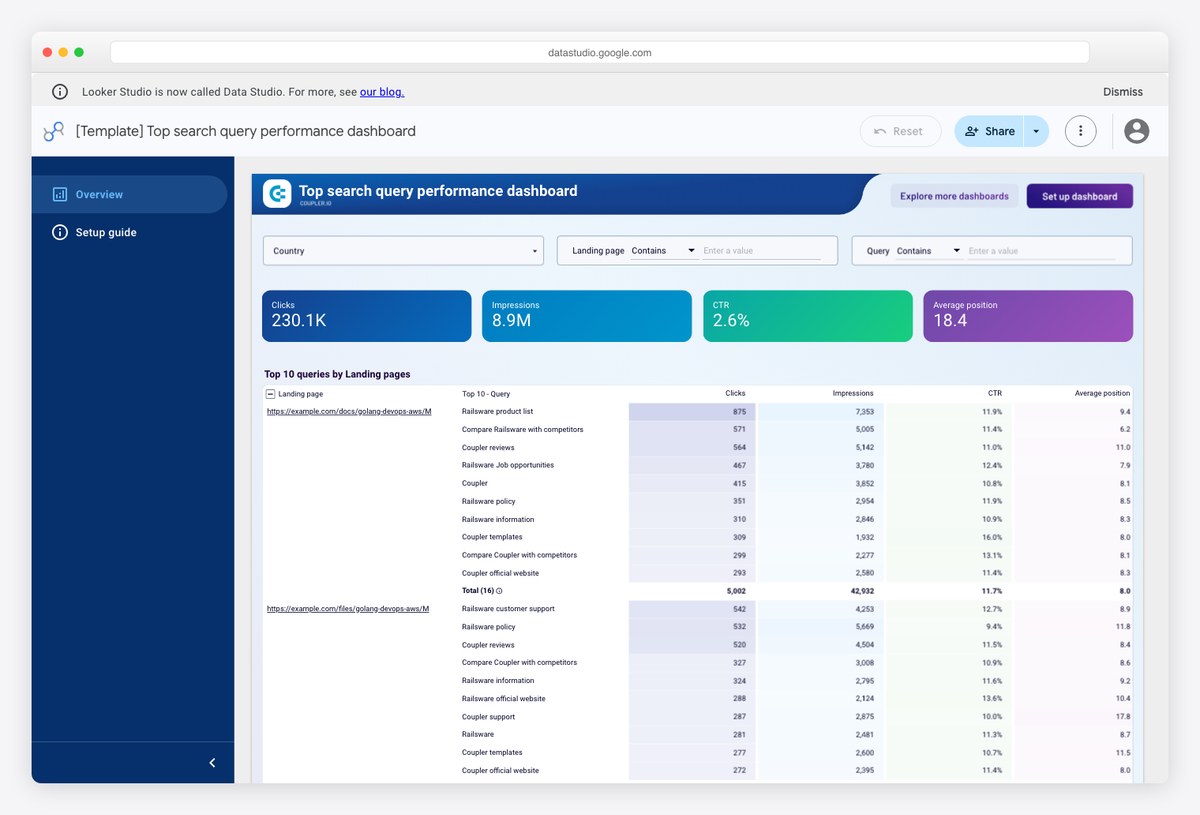Click the browser address bar
1200x815 pixels.
pos(600,52)
